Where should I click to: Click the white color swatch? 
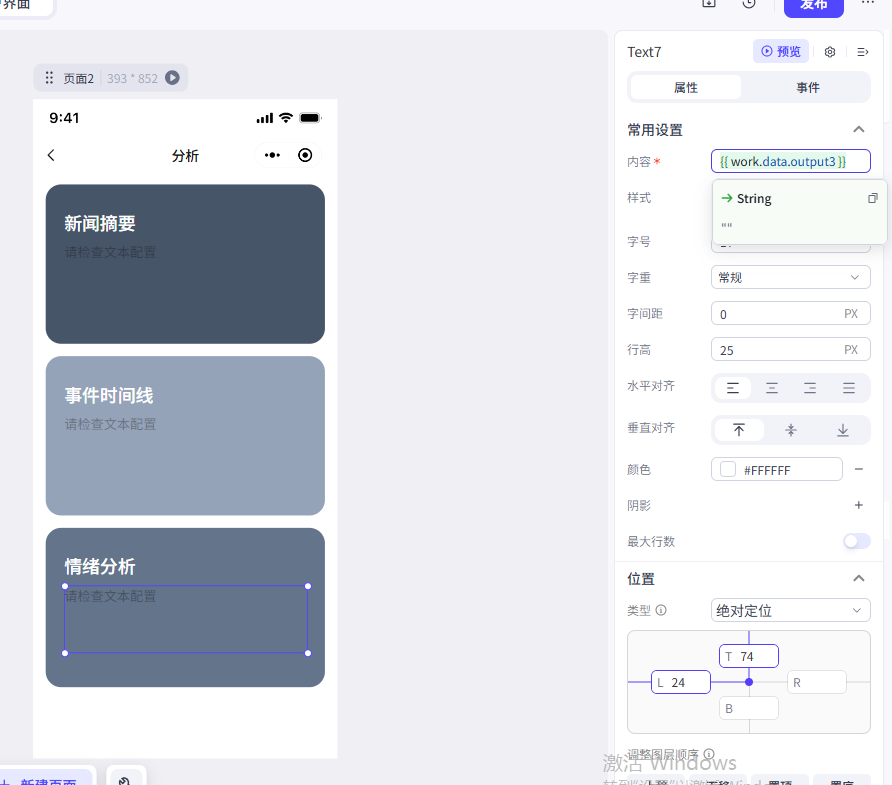tap(728, 469)
